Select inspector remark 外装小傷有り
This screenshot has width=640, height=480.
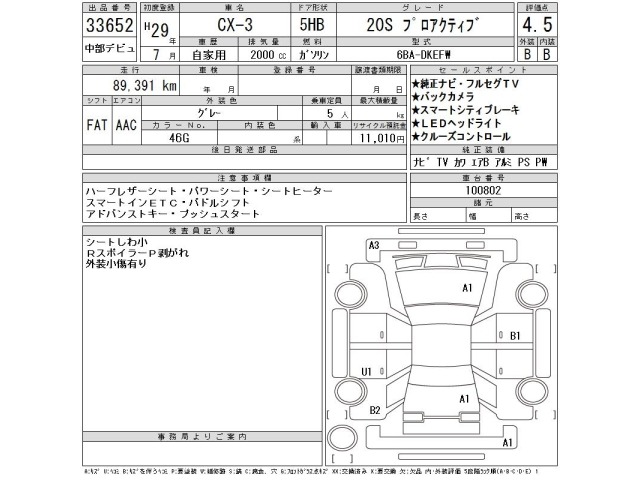click(116, 264)
